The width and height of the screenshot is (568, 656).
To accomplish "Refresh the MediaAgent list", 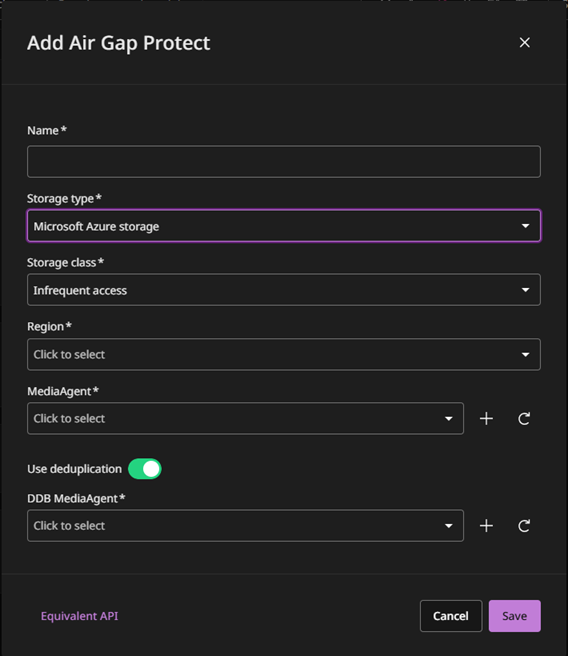I will [x=524, y=418].
